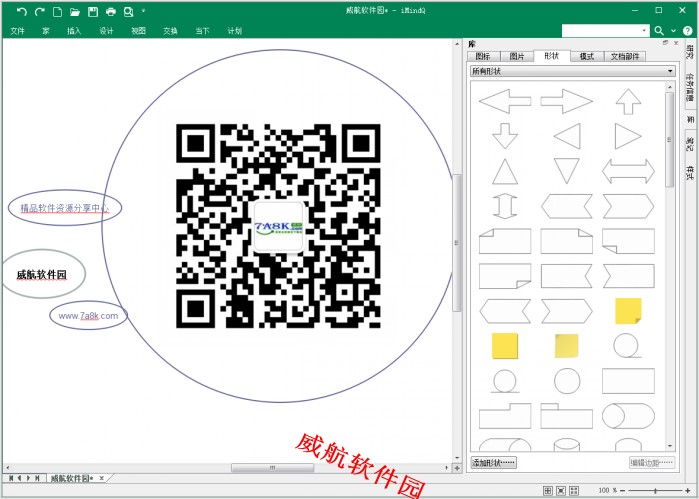The image size is (699, 499).
Task: Click the zoom slider handle
Action: tap(655, 491)
